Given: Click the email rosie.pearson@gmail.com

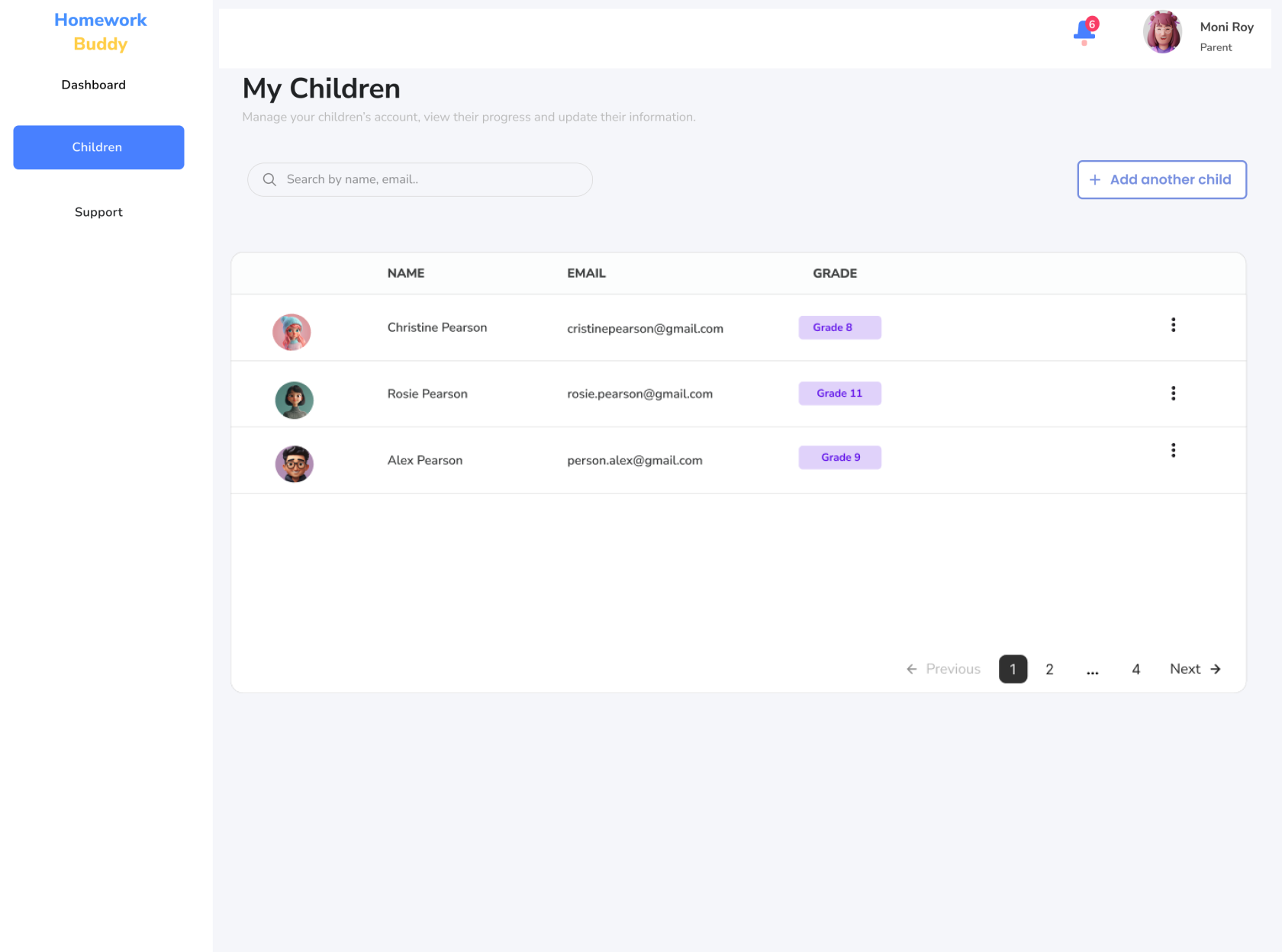Looking at the screenshot, I should pos(639,394).
